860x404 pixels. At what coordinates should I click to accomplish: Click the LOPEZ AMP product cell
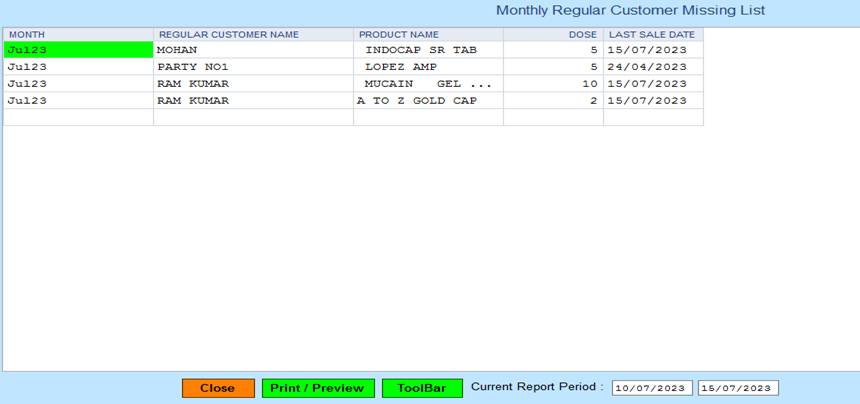coord(428,66)
